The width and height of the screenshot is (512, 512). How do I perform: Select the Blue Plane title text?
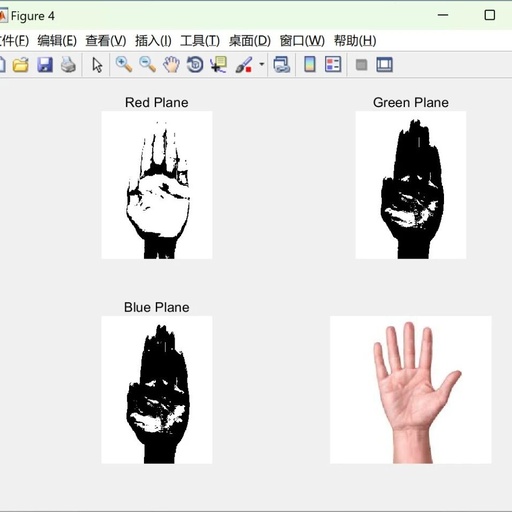pyautogui.click(x=157, y=307)
